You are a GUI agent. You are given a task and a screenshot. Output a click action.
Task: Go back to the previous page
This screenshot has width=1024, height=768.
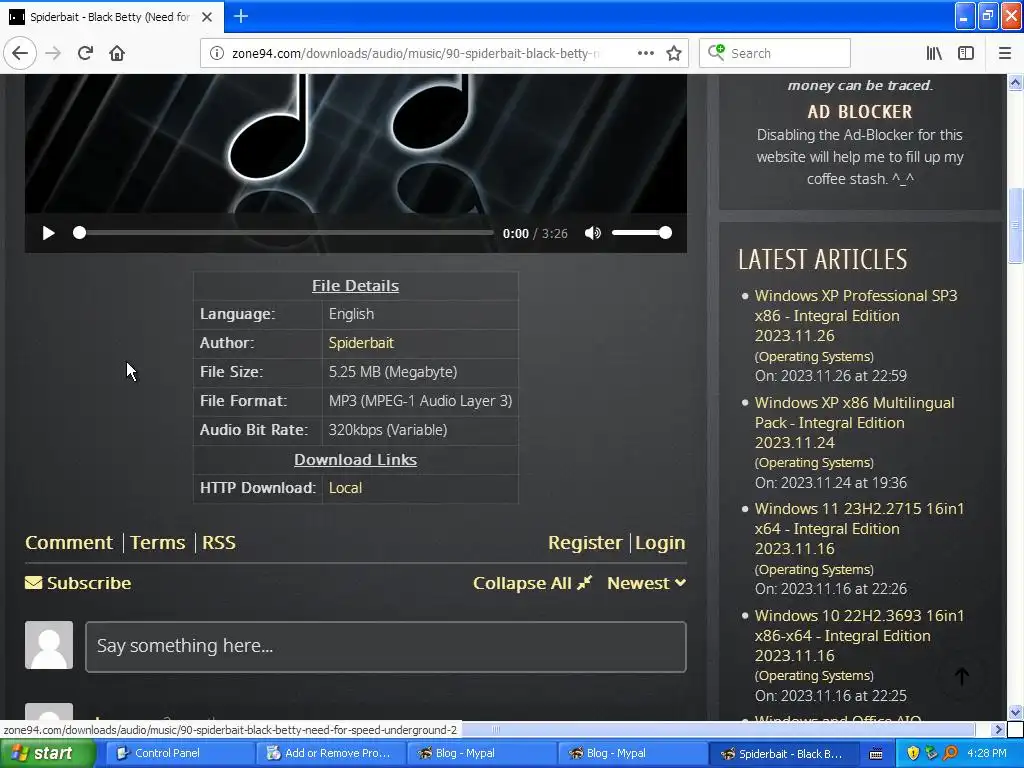click(20, 53)
